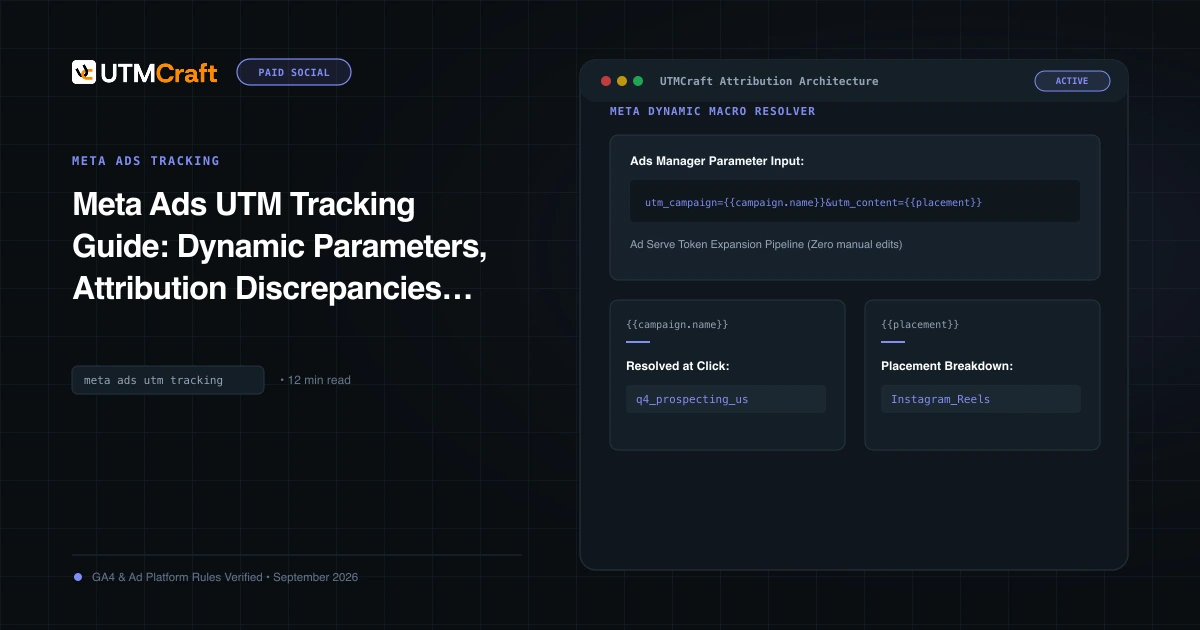Click the purple verified dot in footer
This screenshot has height=630, width=1200.
click(x=78, y=577)
